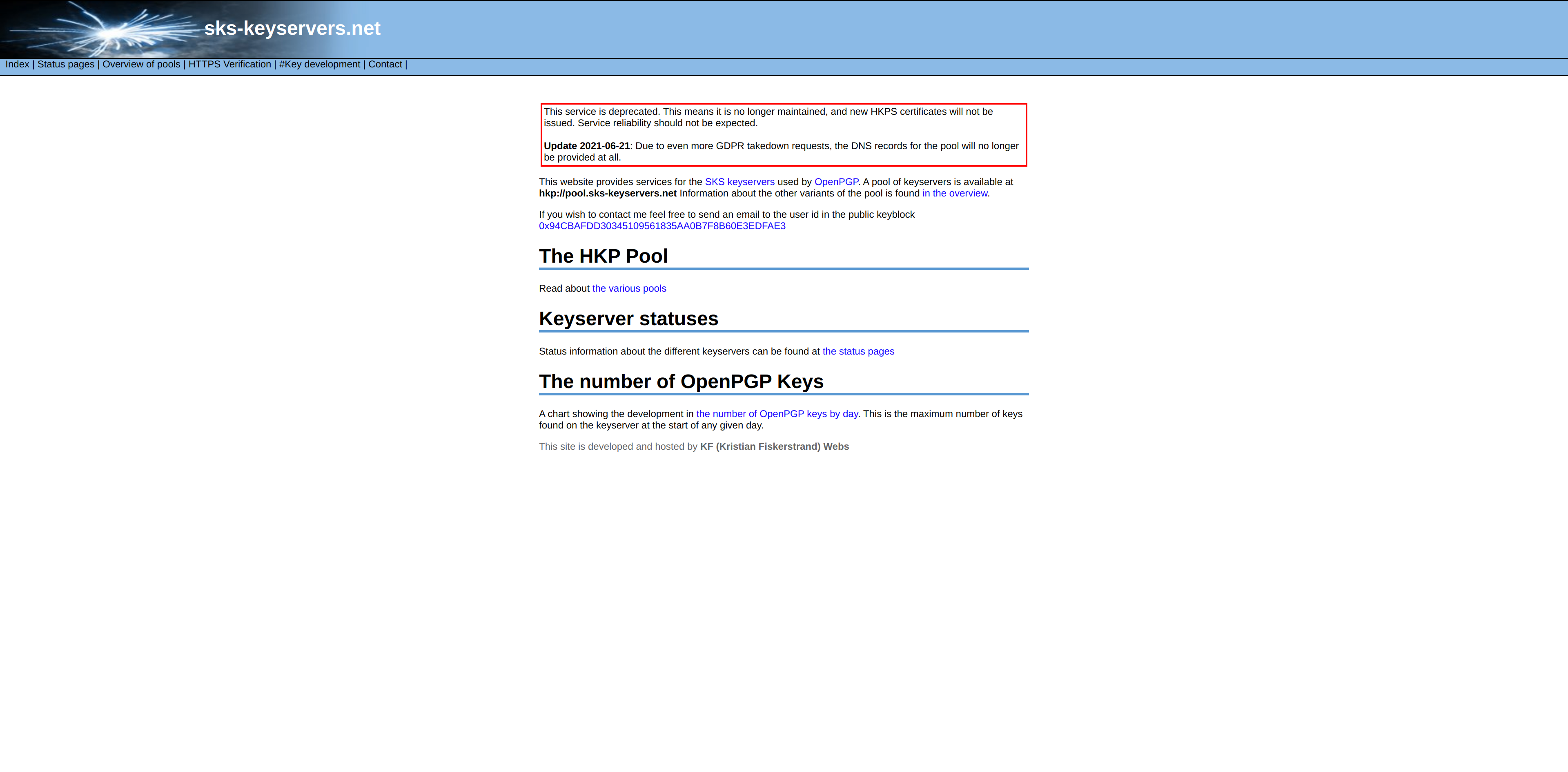This screenshot has width=1568, height=772.
Task: Click 'The number of OpenPGP Keys' heading
Action: tap(681, 382)
